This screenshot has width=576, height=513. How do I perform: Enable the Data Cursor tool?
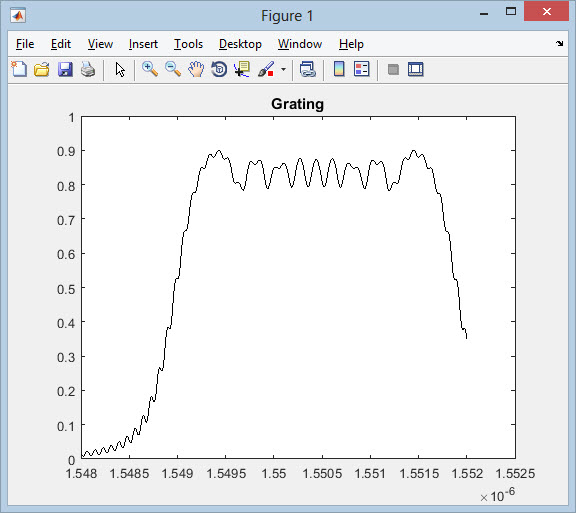tap(242, 69)
